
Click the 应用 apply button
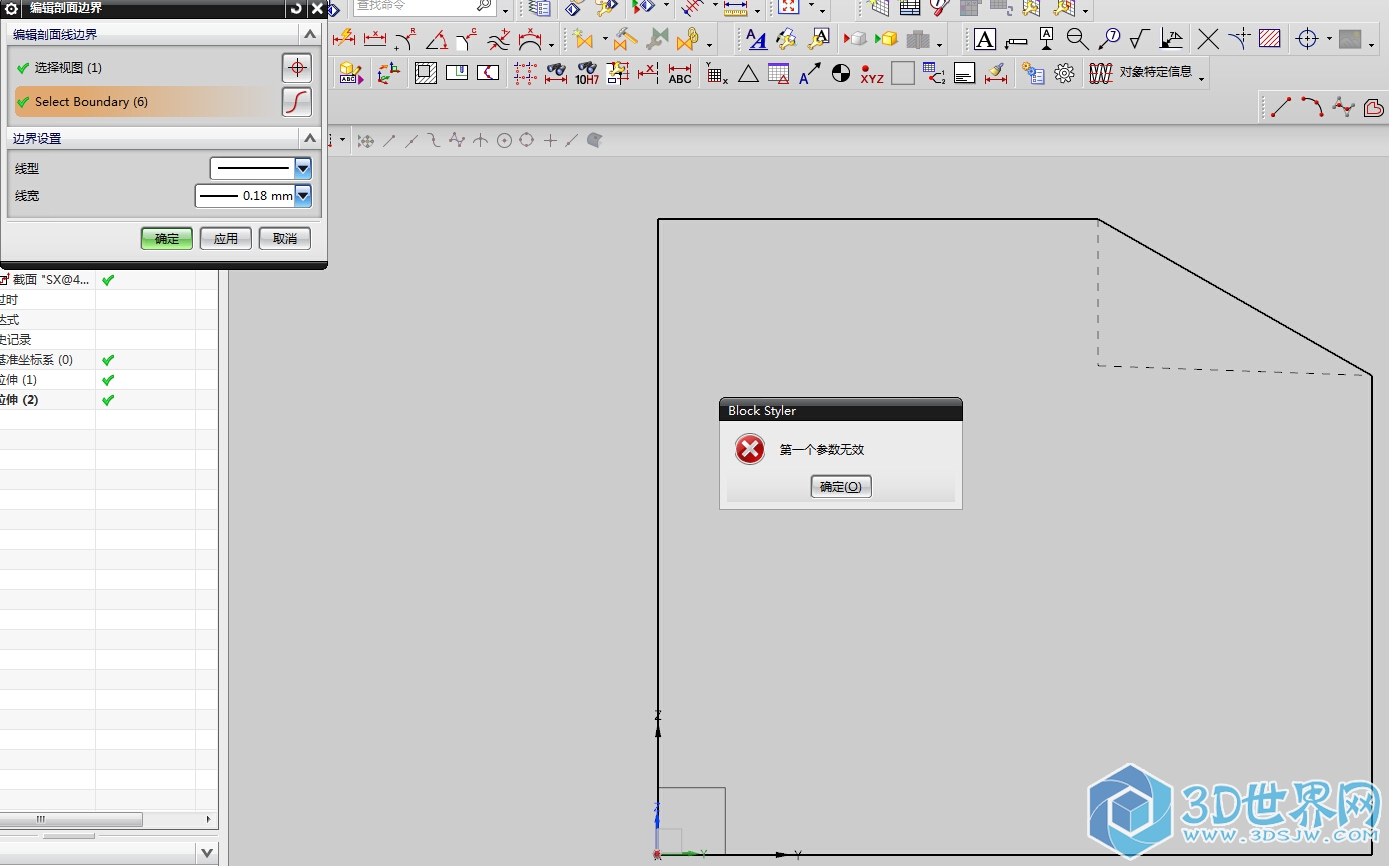tap(226, 238)
